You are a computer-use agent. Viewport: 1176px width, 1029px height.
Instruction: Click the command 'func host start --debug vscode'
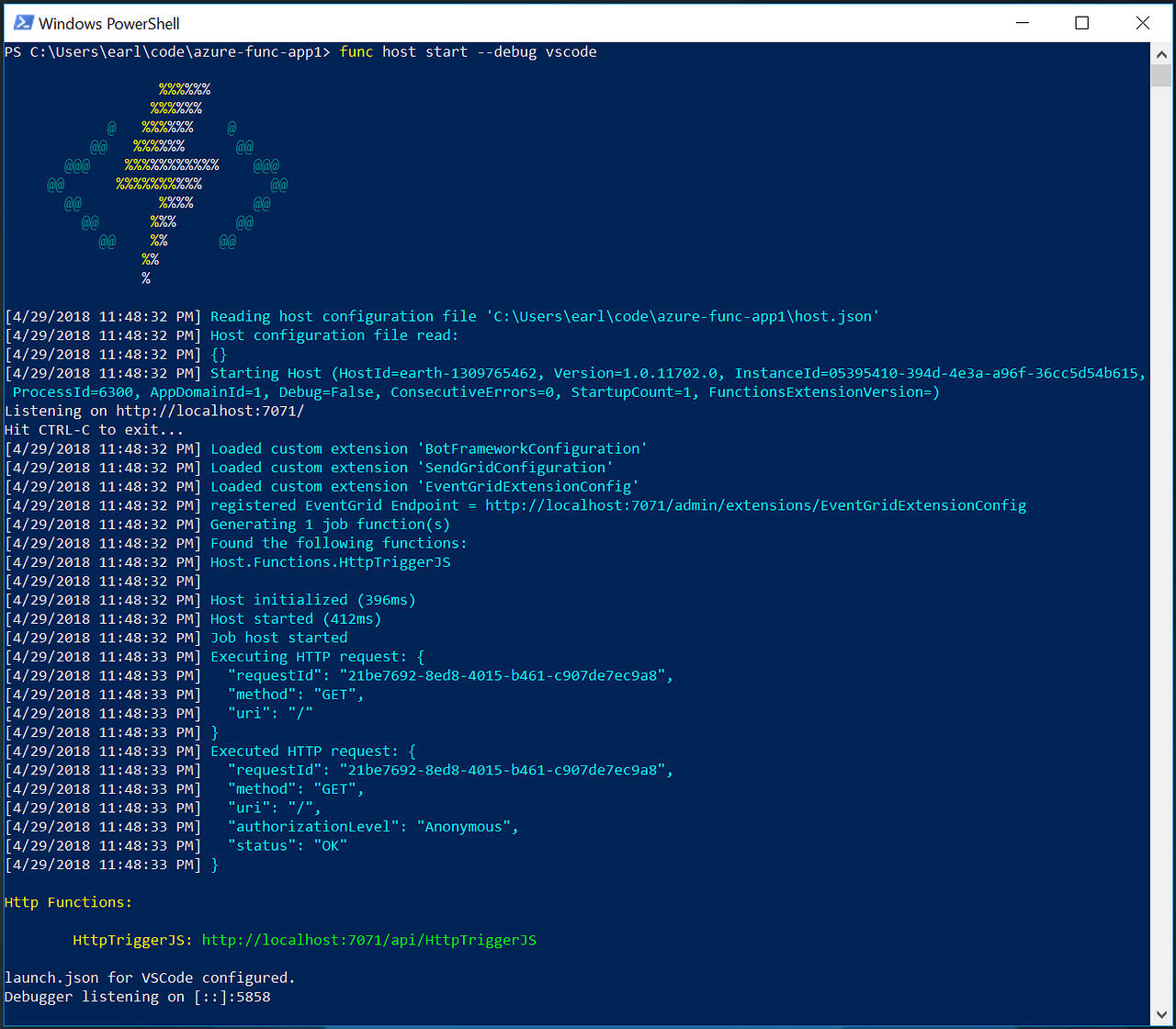point(469,52)
